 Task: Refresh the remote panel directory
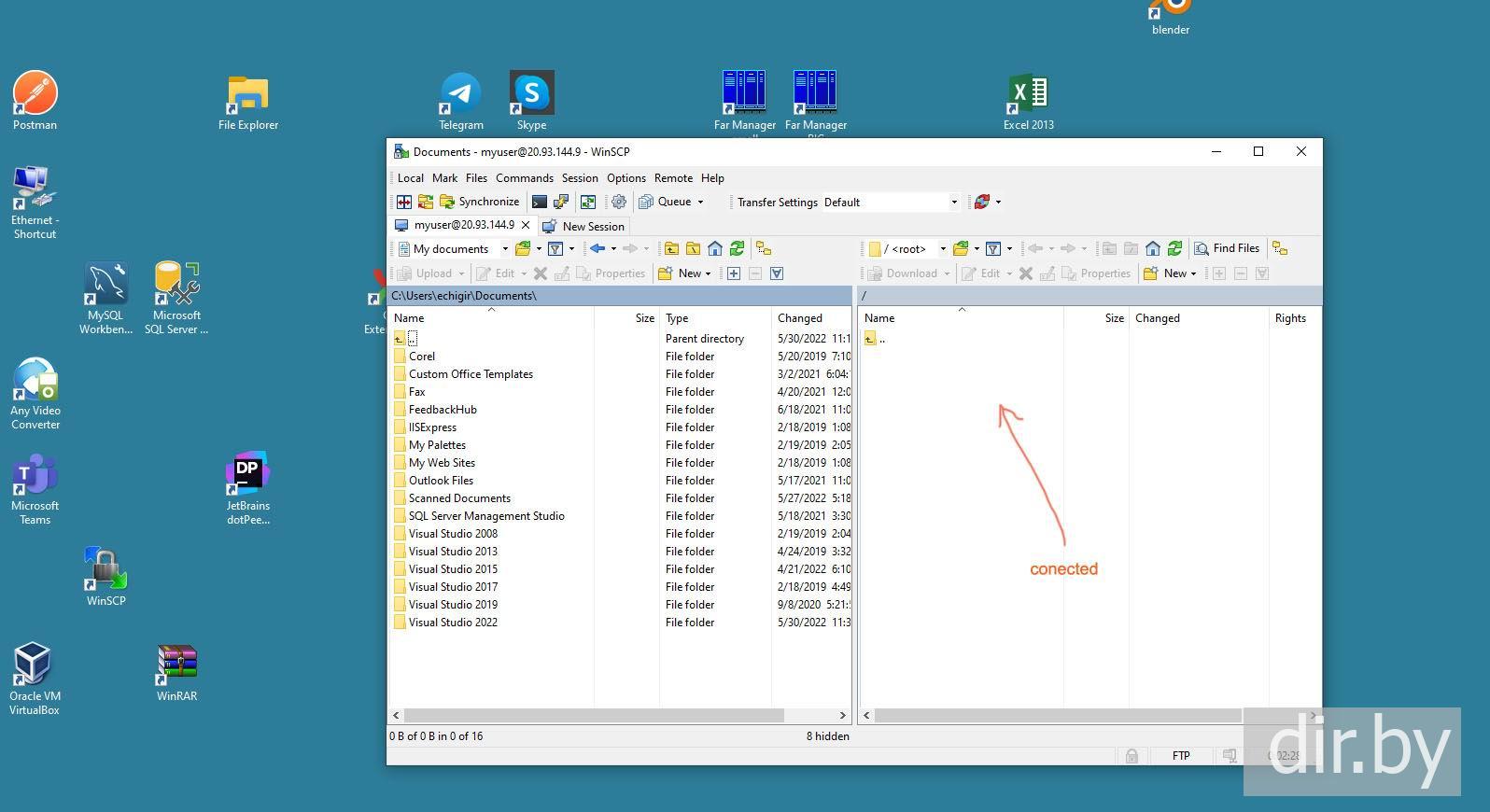[1174, 248]
